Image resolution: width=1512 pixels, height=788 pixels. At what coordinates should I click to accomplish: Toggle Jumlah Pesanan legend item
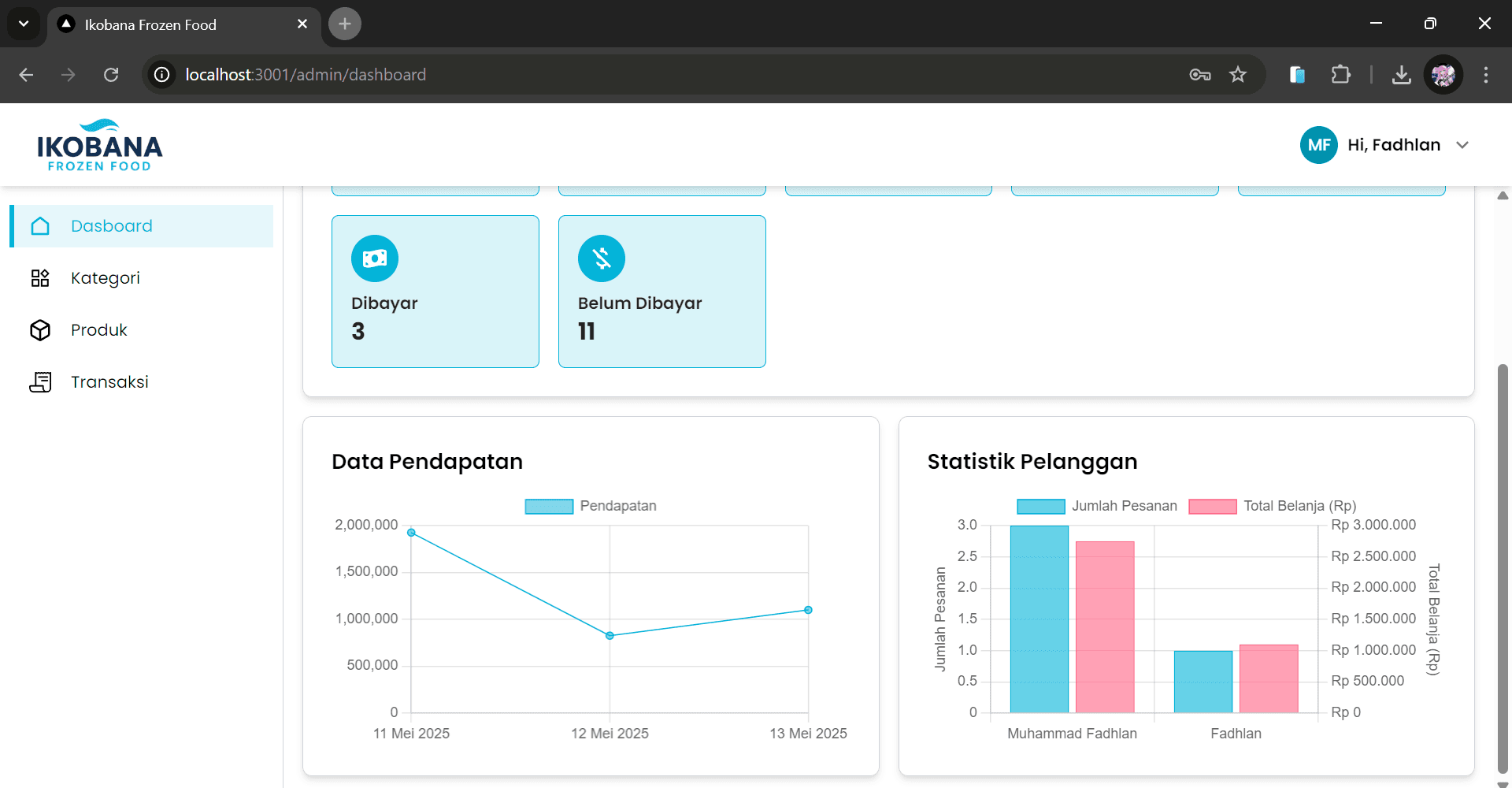coord(1097,506)
